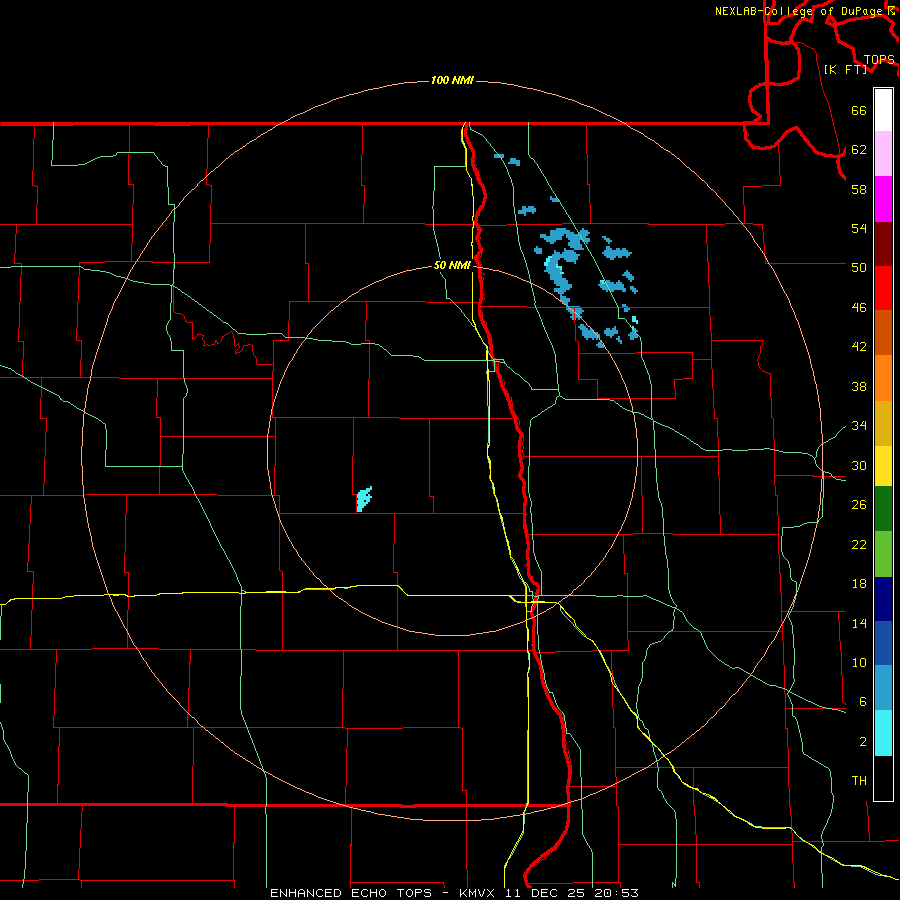Click the bright orange swatch near 38
The width and height of the screenshot is (900, 900).
[x=883, y=377]
